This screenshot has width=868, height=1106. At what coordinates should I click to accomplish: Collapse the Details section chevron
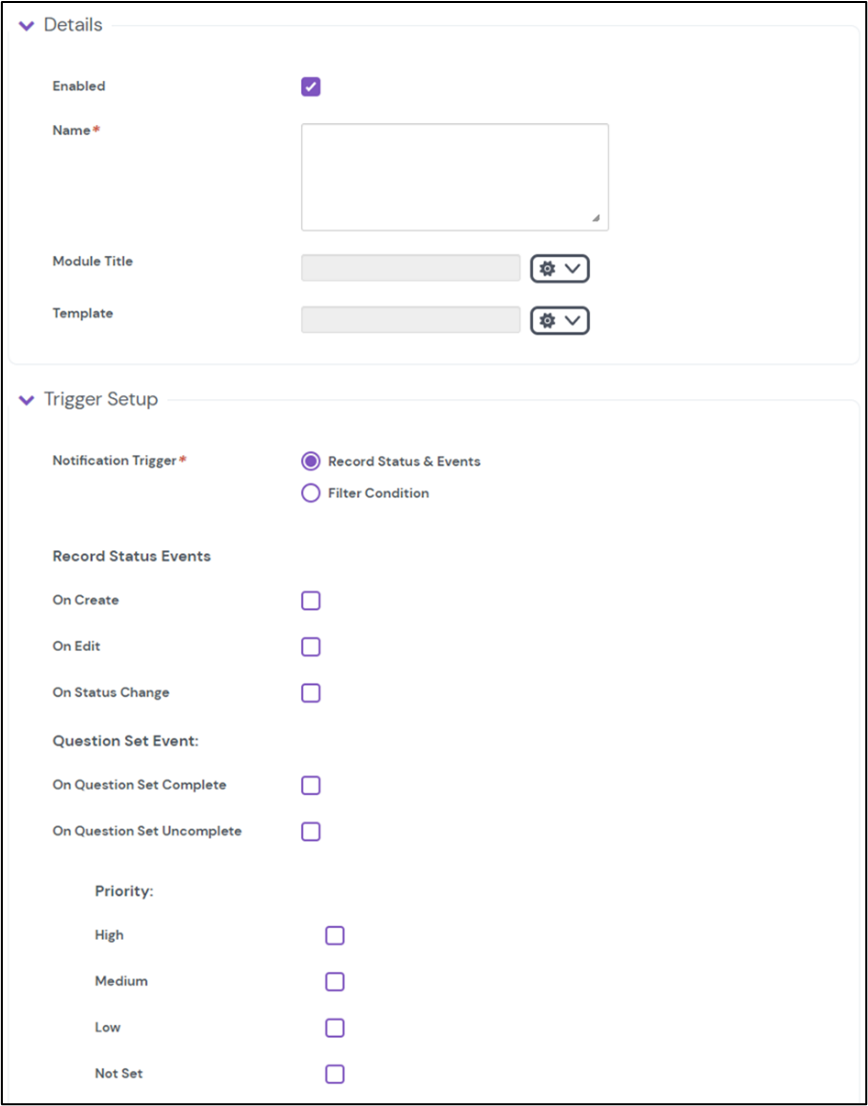[x=25, y=25]
